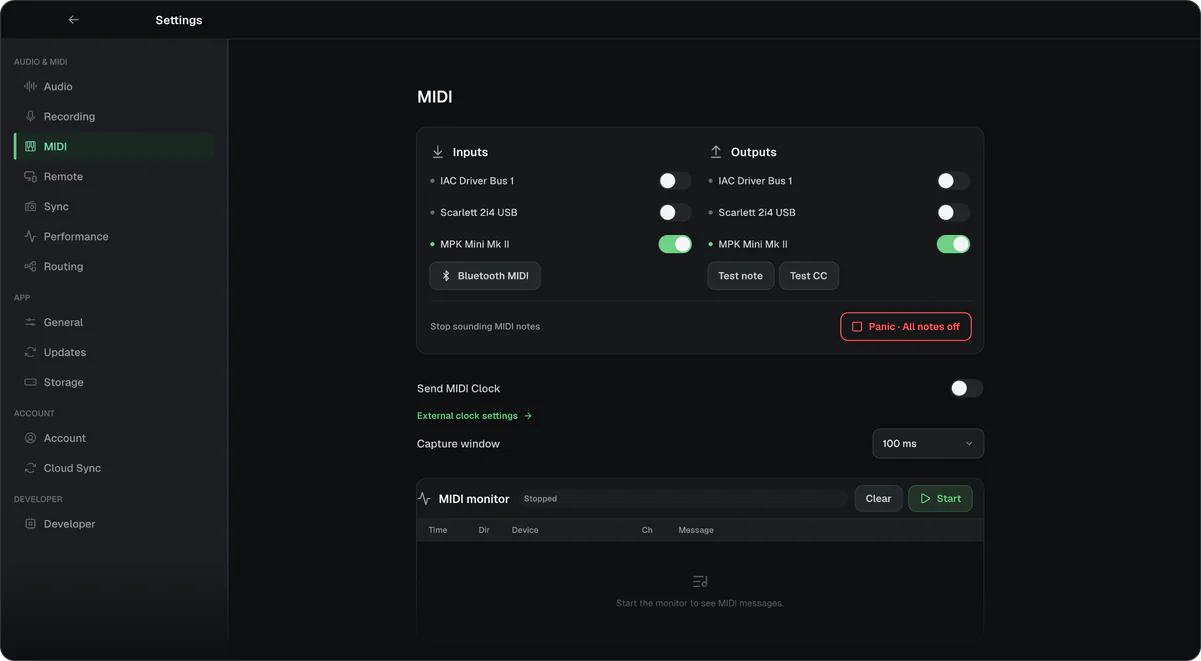Click the Stopped status label
The height and width of the screenshot is (661, 1201).
pos(541,499)
